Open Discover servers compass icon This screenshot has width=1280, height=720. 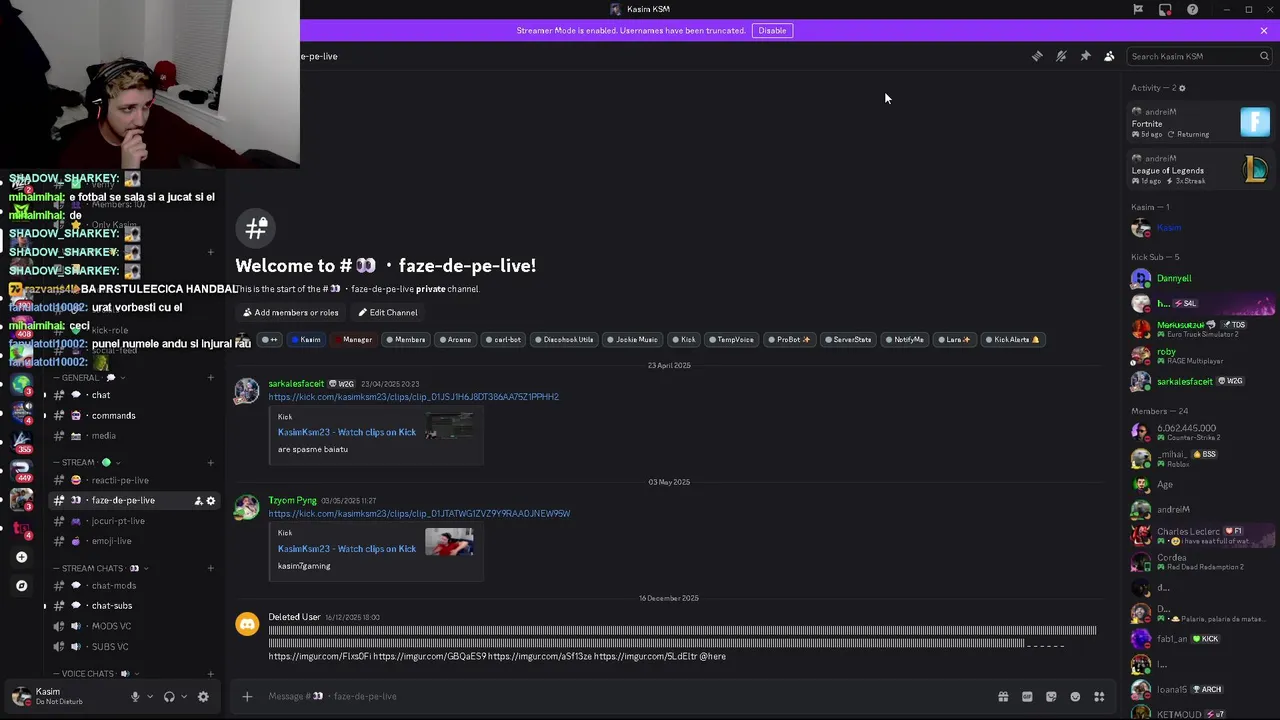coord(21,586)
